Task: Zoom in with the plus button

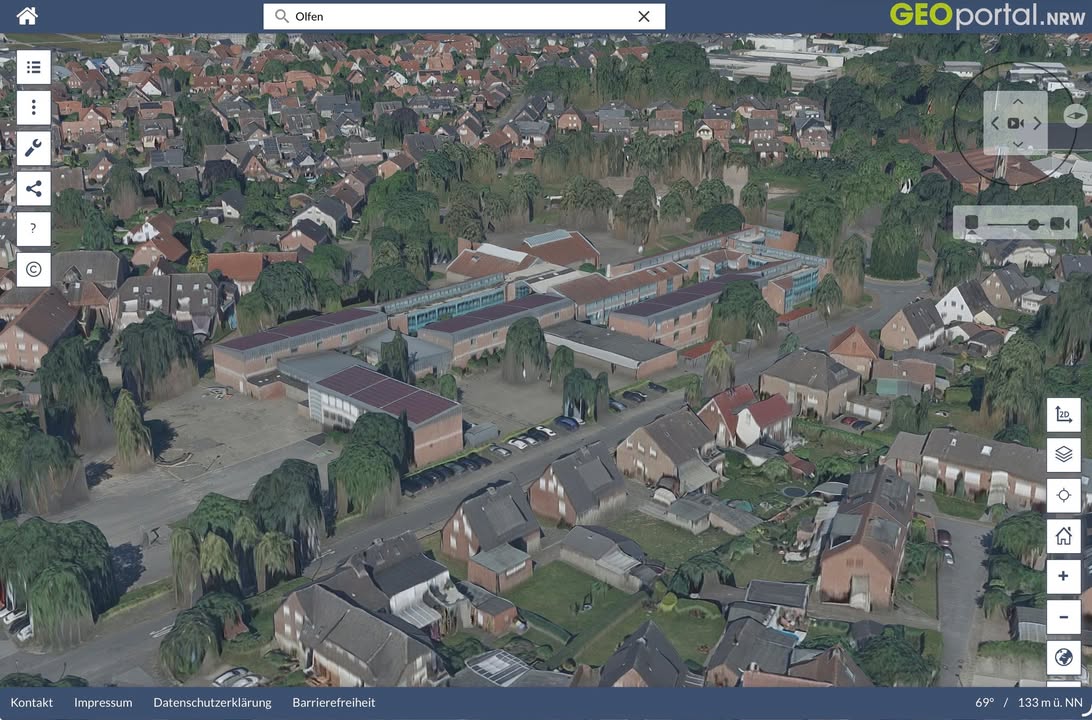Action: click(1063, 577)
